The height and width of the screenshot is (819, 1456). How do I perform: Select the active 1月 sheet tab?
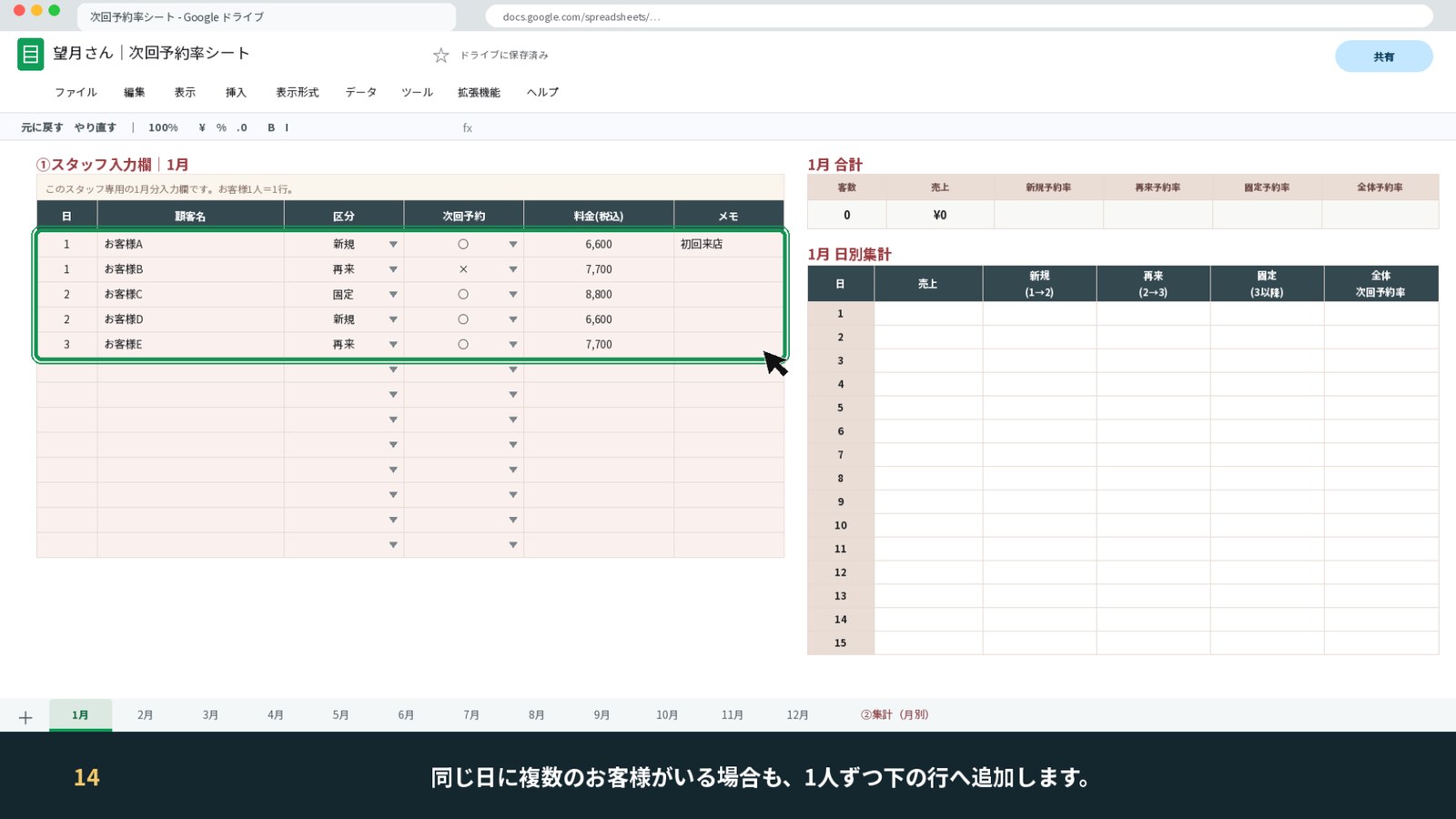pos(80,715)
